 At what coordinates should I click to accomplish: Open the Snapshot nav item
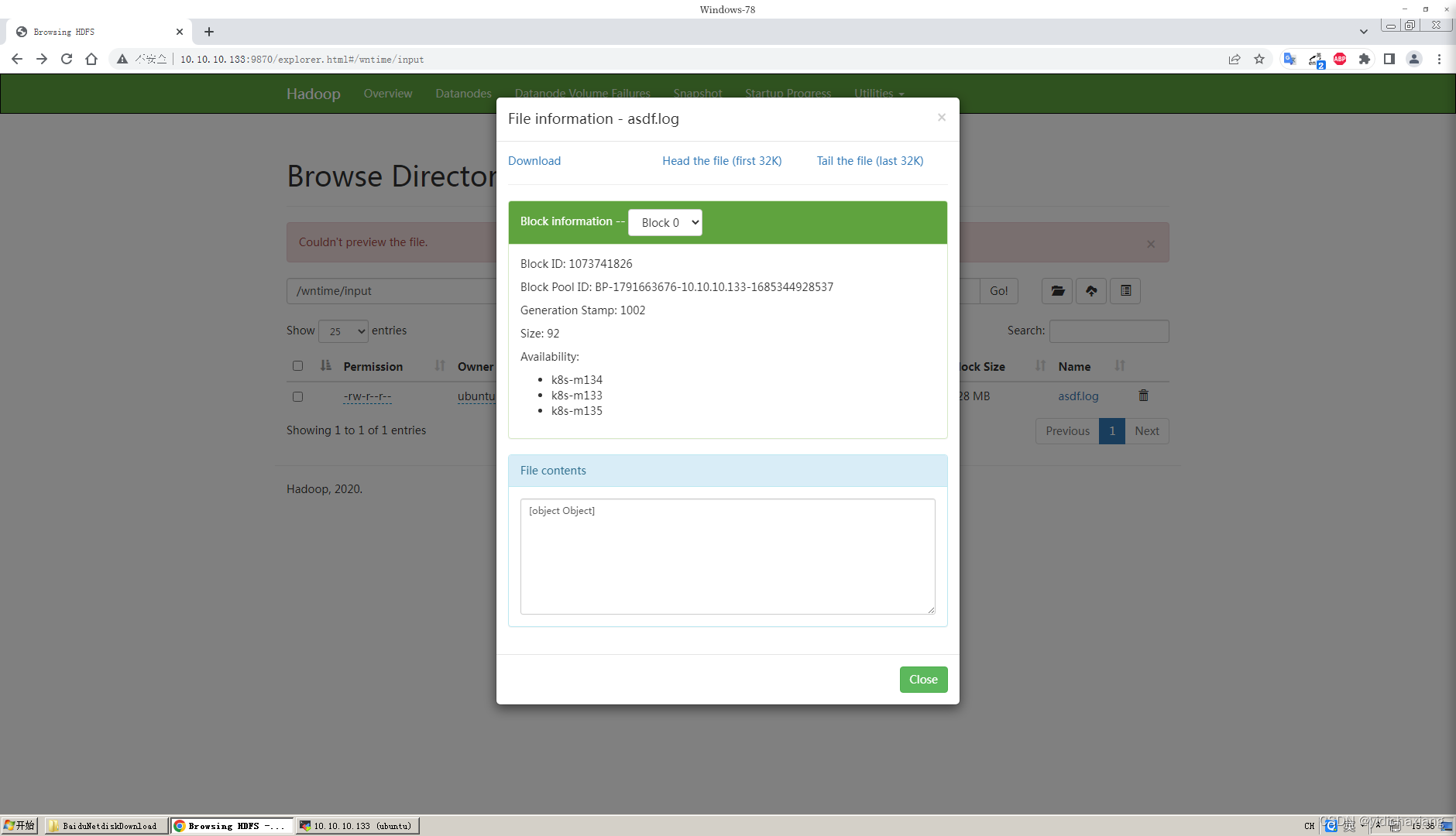[698, 93]
